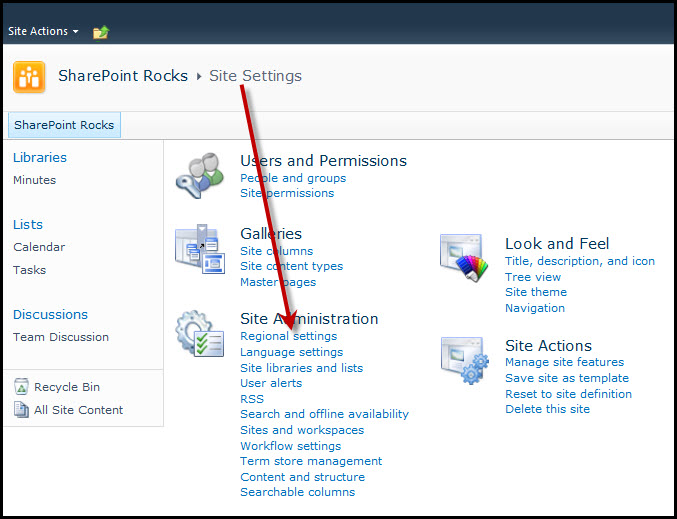Click the Look and Feel icon

click(465, 259)
